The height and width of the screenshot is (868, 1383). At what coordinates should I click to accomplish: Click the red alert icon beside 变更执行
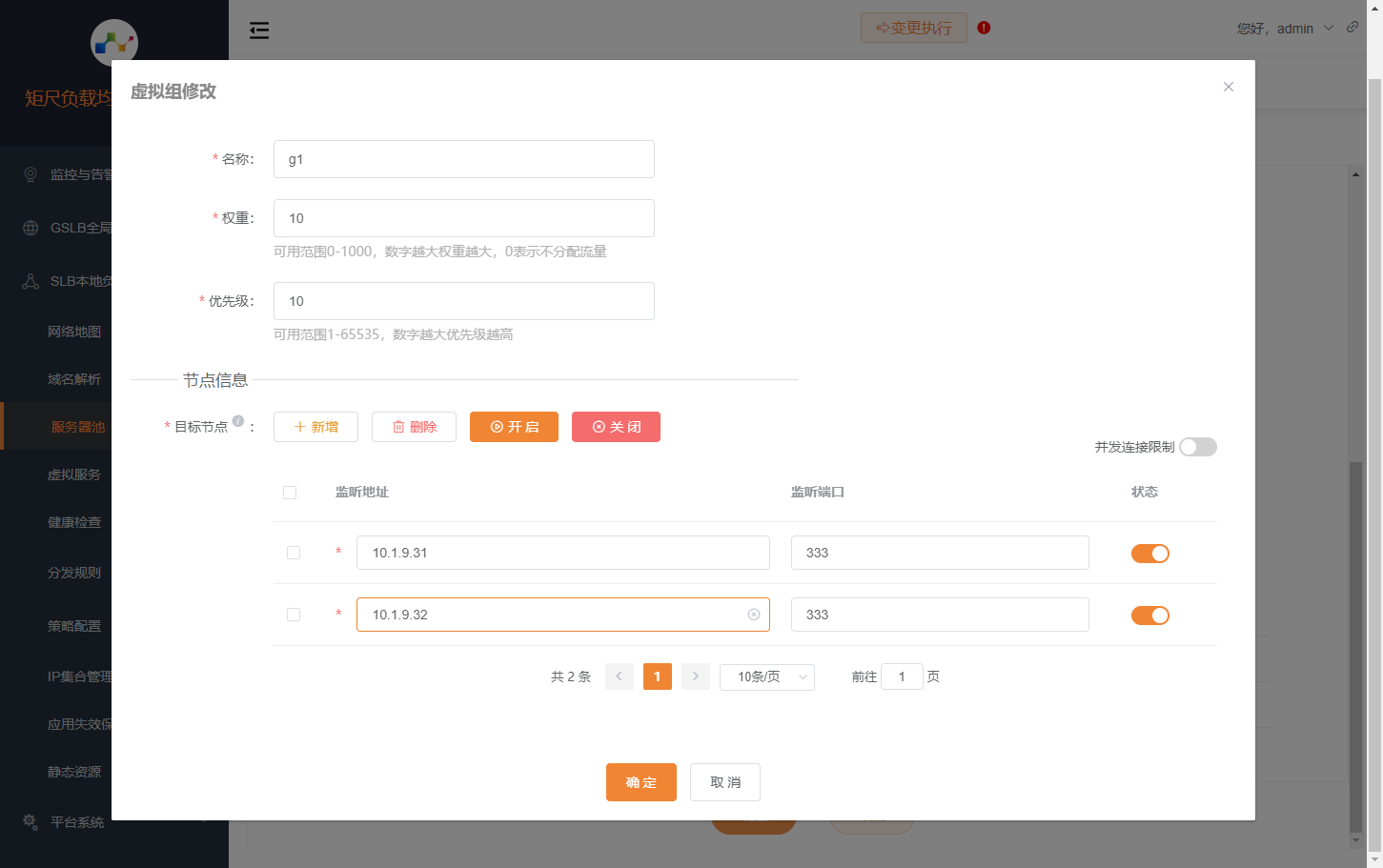tap(984, 28)
